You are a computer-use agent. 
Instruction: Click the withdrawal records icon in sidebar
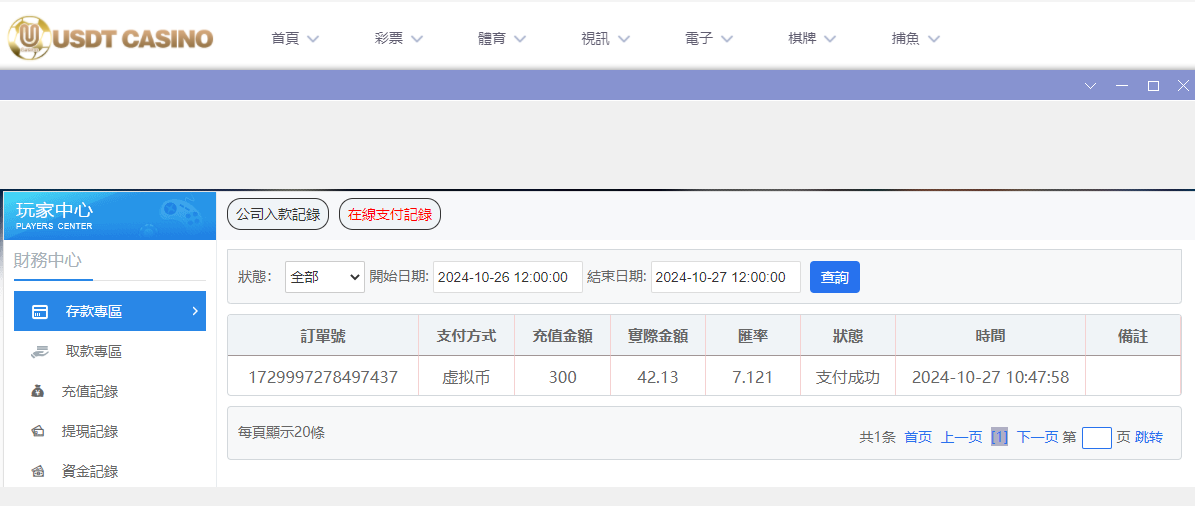coord(38,432)
